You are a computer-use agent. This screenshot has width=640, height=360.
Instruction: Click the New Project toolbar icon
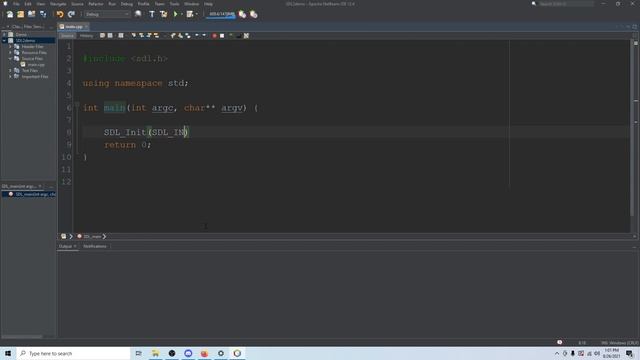pos(20,14)
